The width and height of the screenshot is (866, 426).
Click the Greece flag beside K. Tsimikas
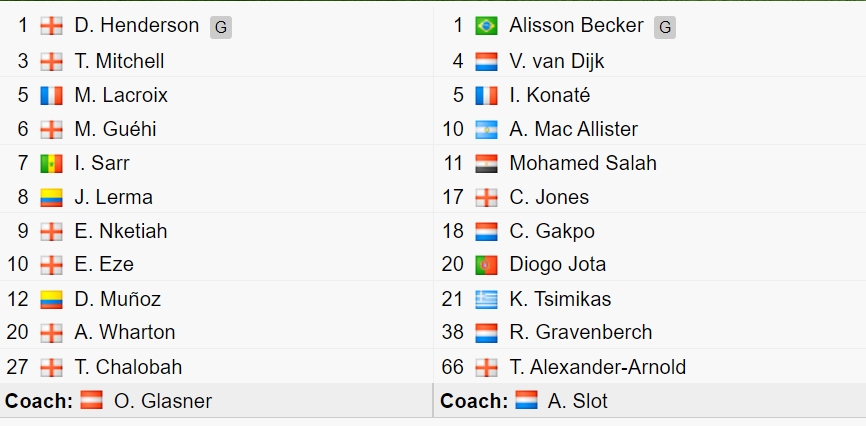(x=486, y=299)
